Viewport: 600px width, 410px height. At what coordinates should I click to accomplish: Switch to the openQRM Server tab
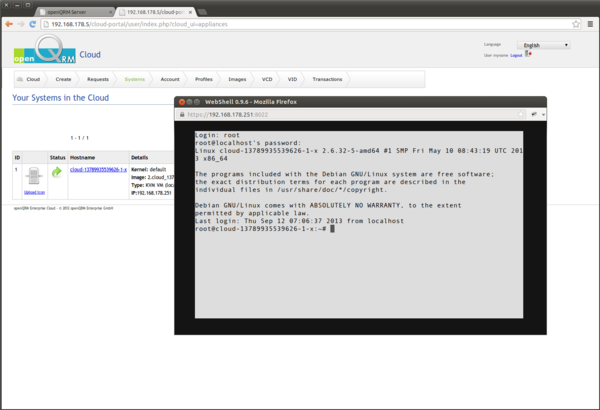tap(75, 12)
